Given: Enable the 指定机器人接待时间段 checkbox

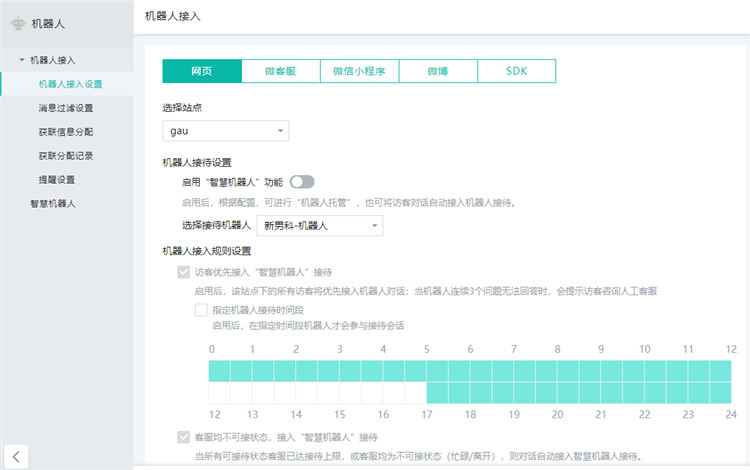Looking at the screenshot, I should pos(201,309).
